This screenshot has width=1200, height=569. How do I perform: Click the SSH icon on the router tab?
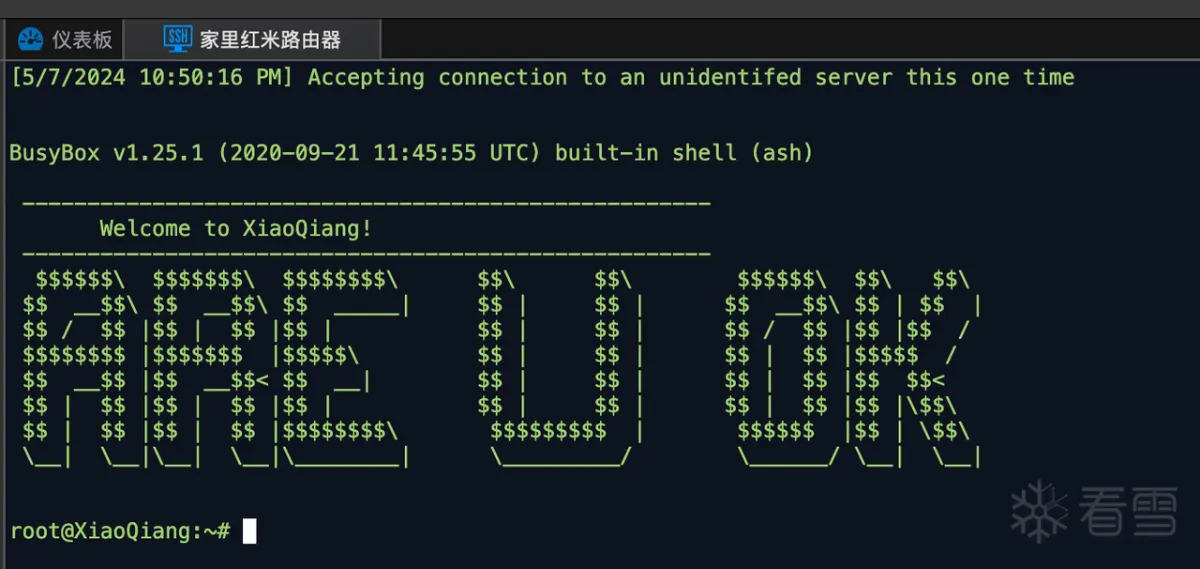tap(177, 40)
